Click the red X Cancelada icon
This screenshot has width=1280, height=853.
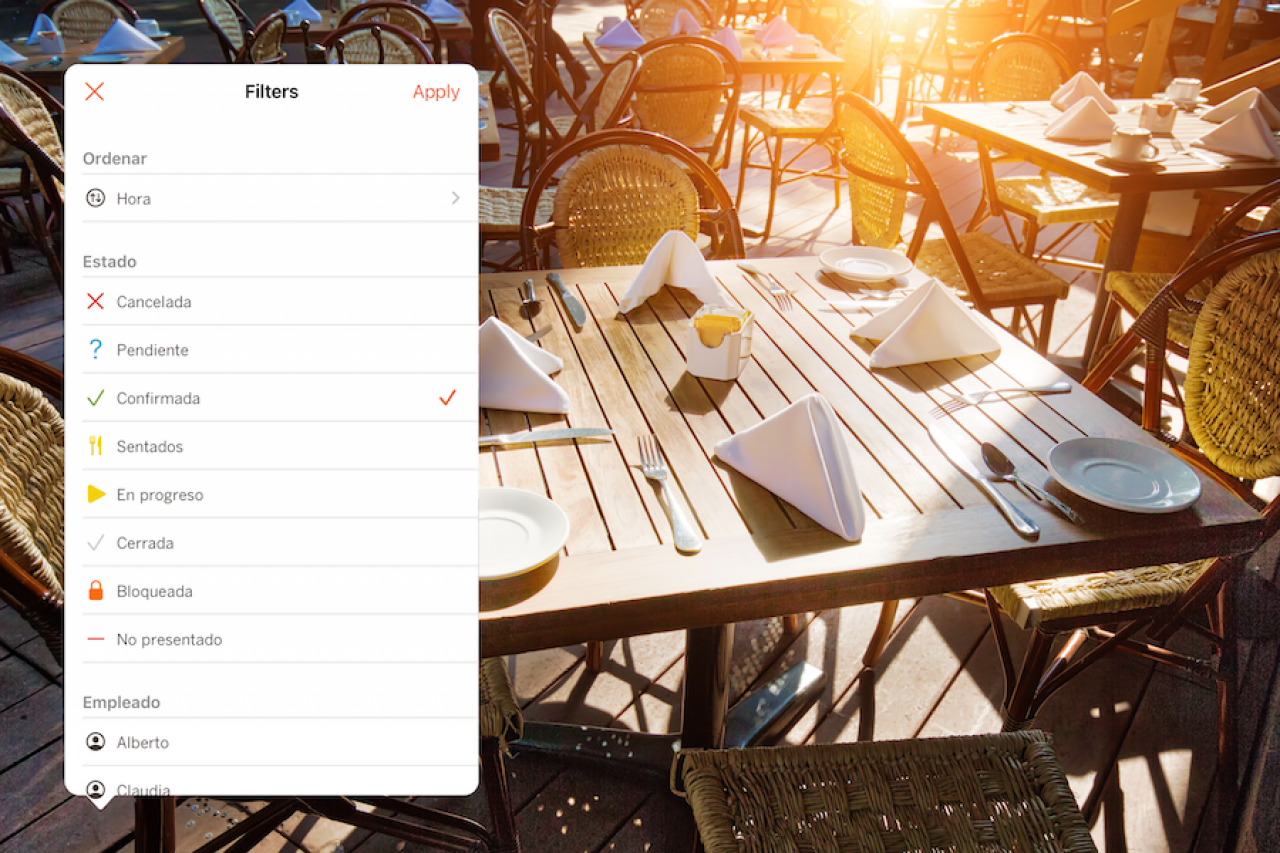click(x=95, y=301)
